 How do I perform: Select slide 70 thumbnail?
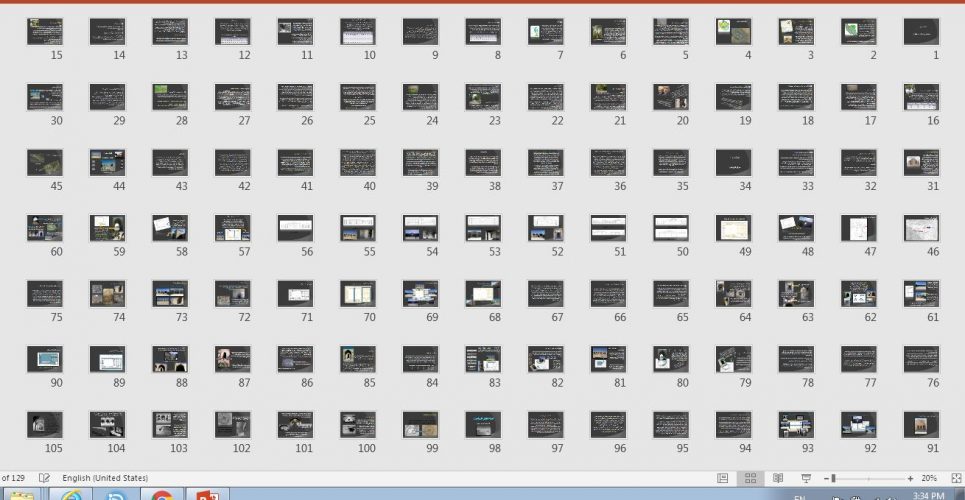(x=358, y=294)
